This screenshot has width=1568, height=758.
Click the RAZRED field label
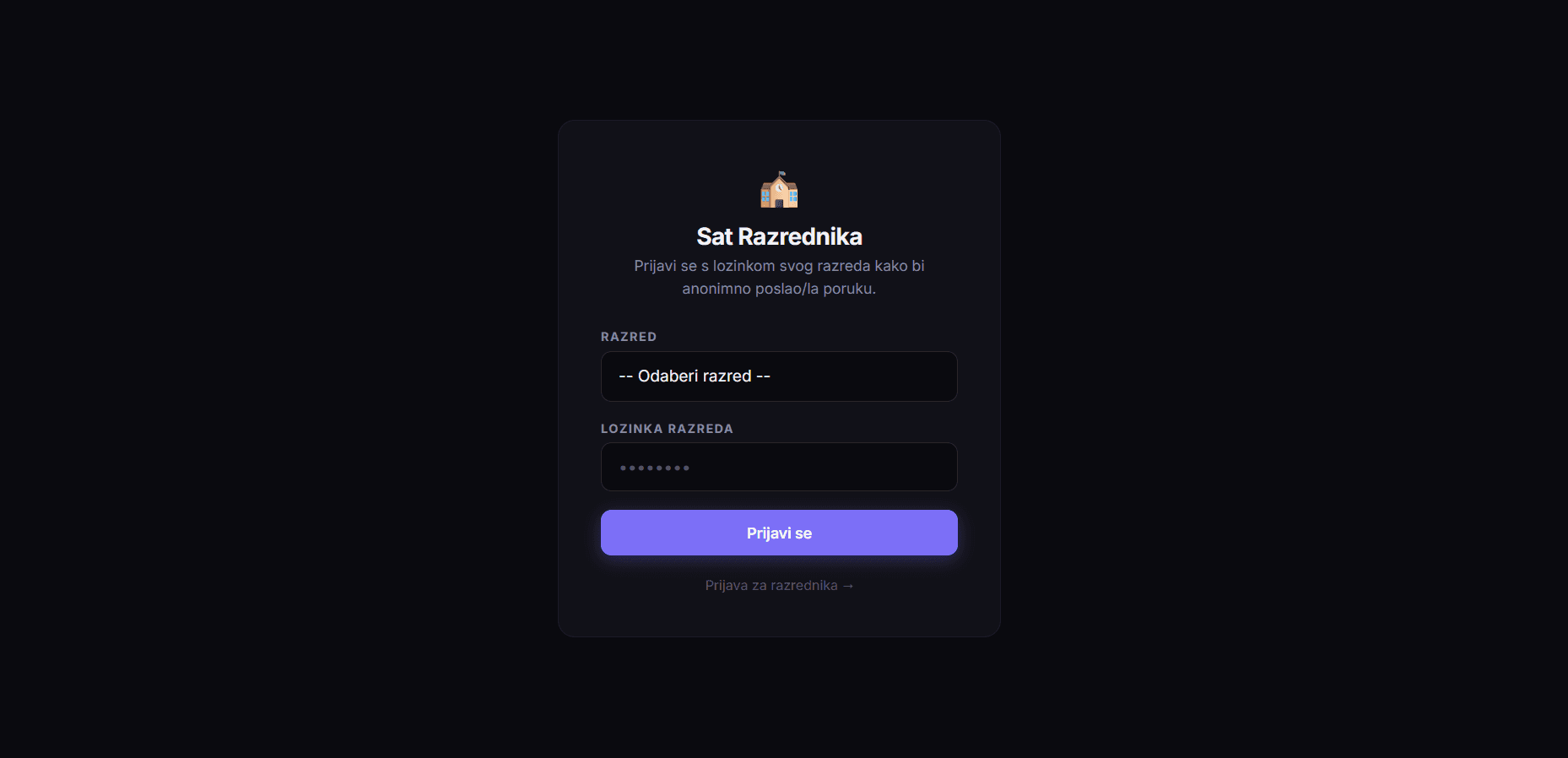(629, 337)
